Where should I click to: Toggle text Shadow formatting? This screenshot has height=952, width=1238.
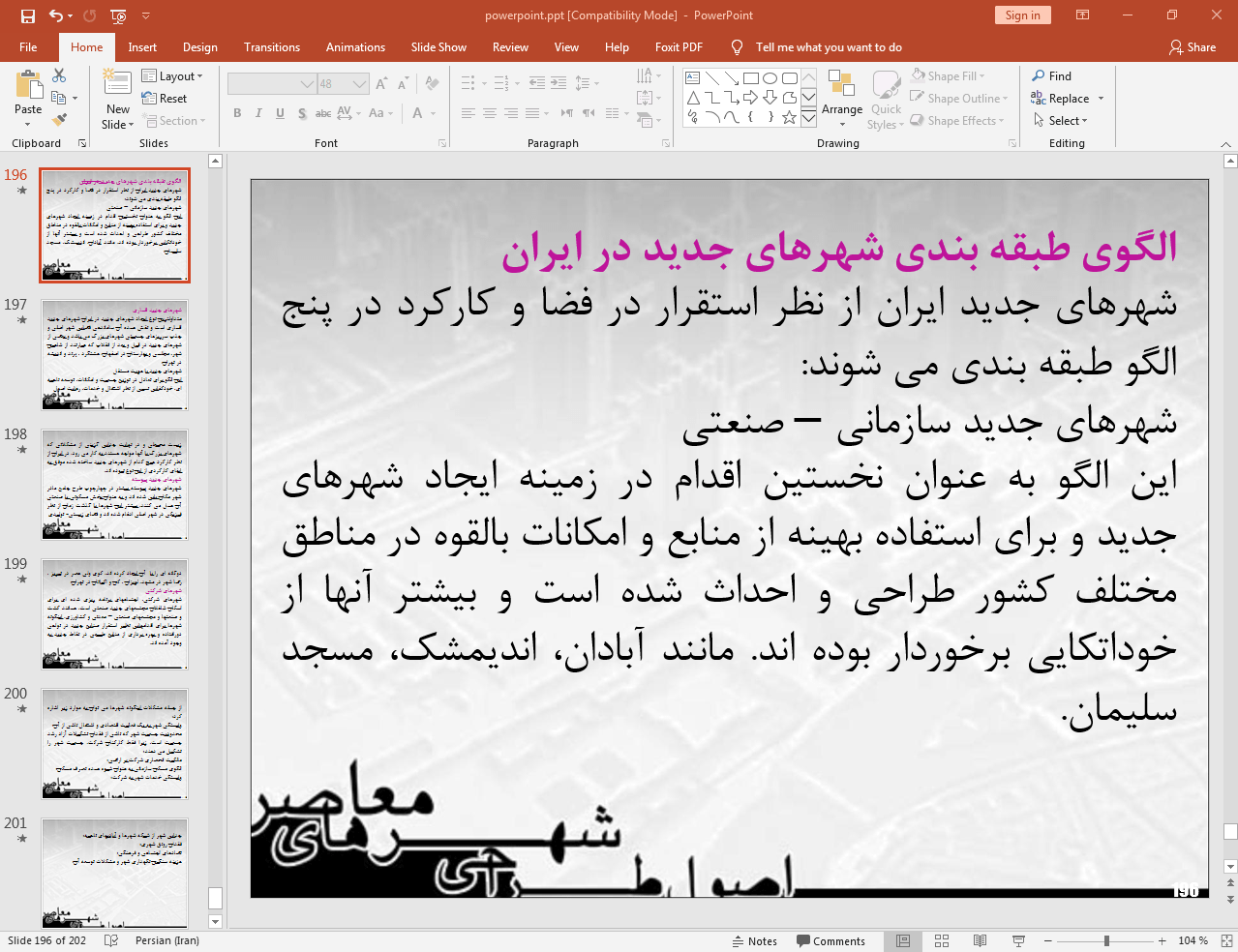point(302,113)
